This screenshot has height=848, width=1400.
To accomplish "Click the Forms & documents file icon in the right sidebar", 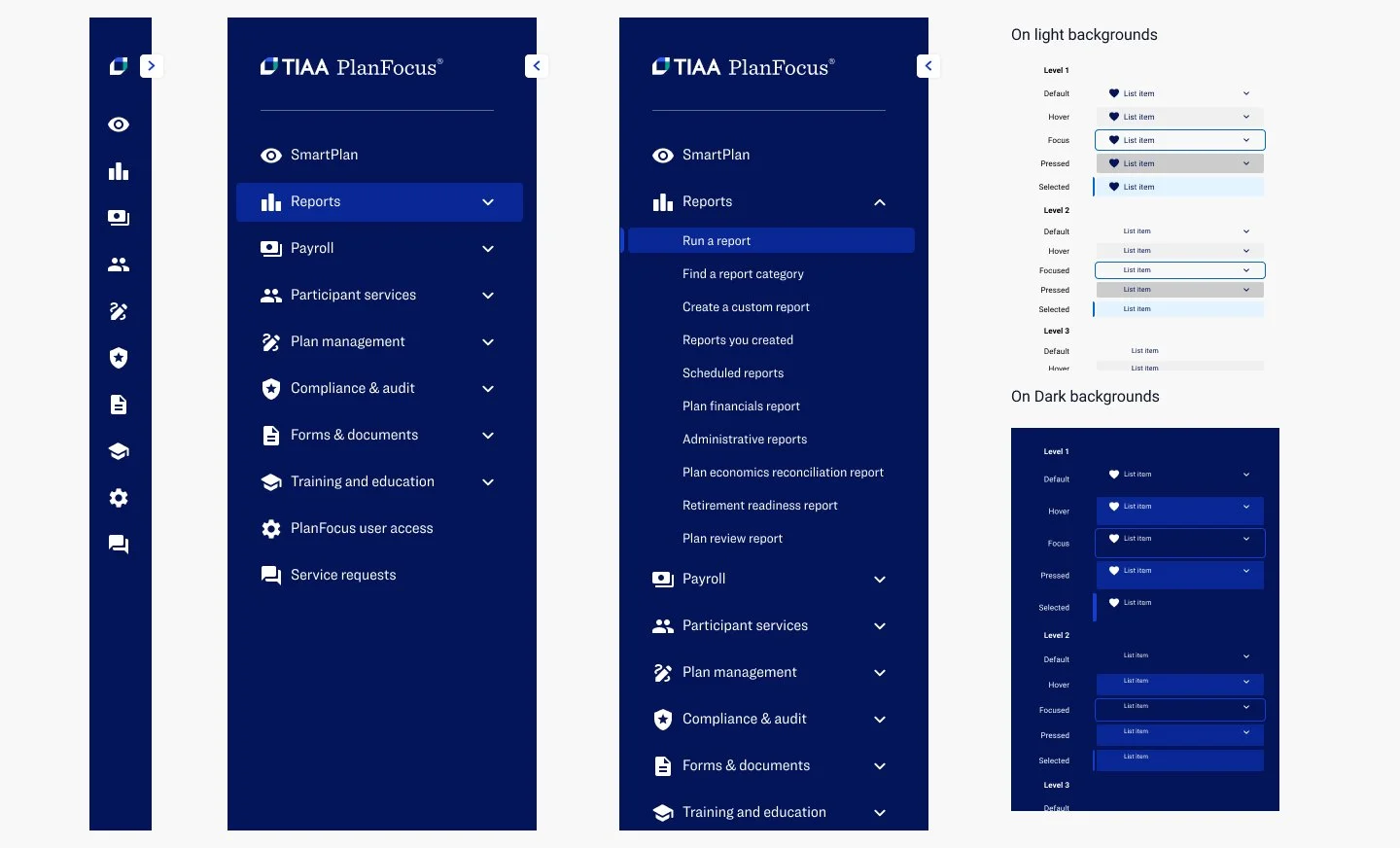I will (x=663, y=766).
